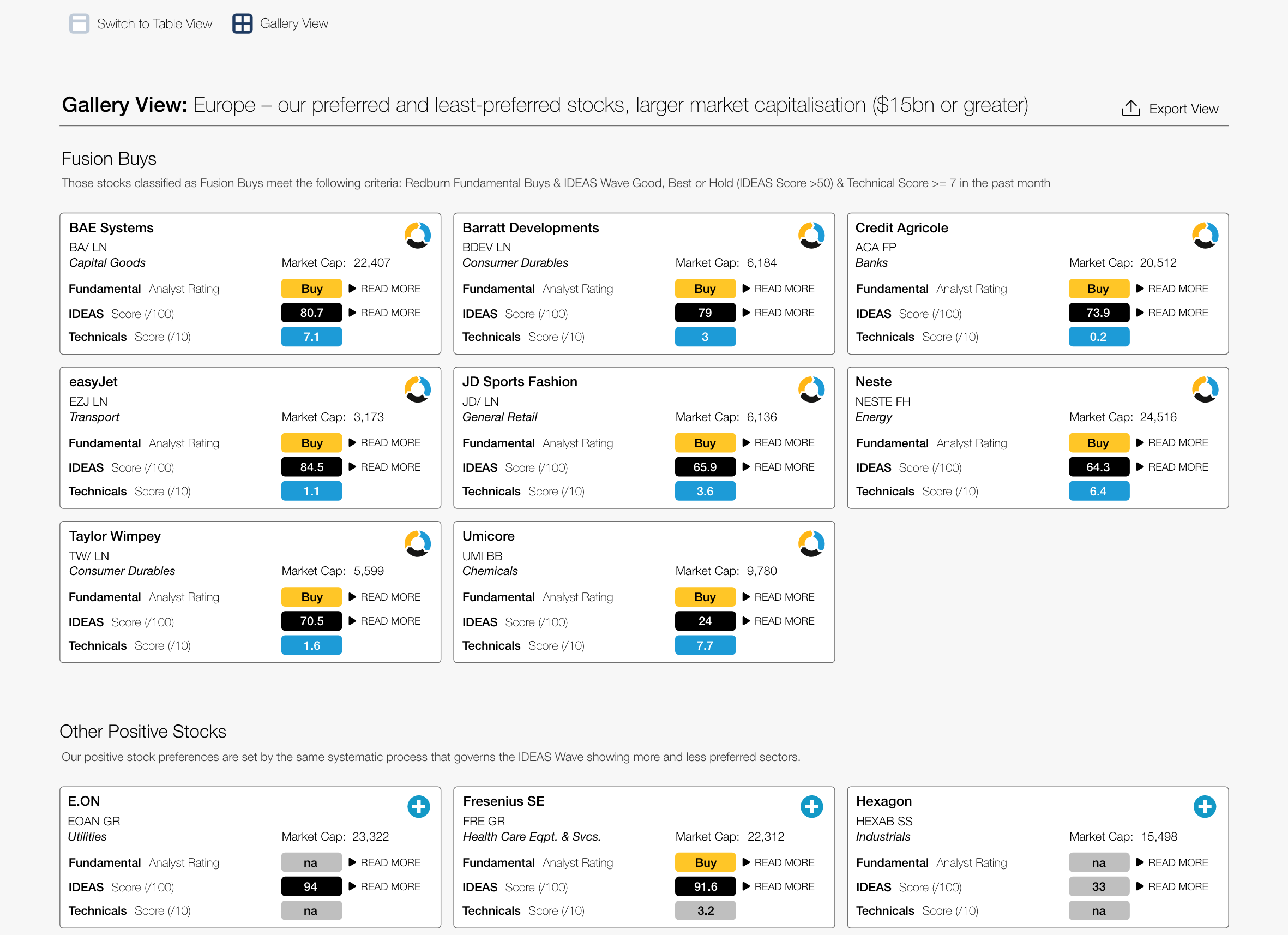Open READ MORE for Taylor Wimpey IDEAS score
The width and height of the screenshot is (1288, 935).
coord(384,621)
